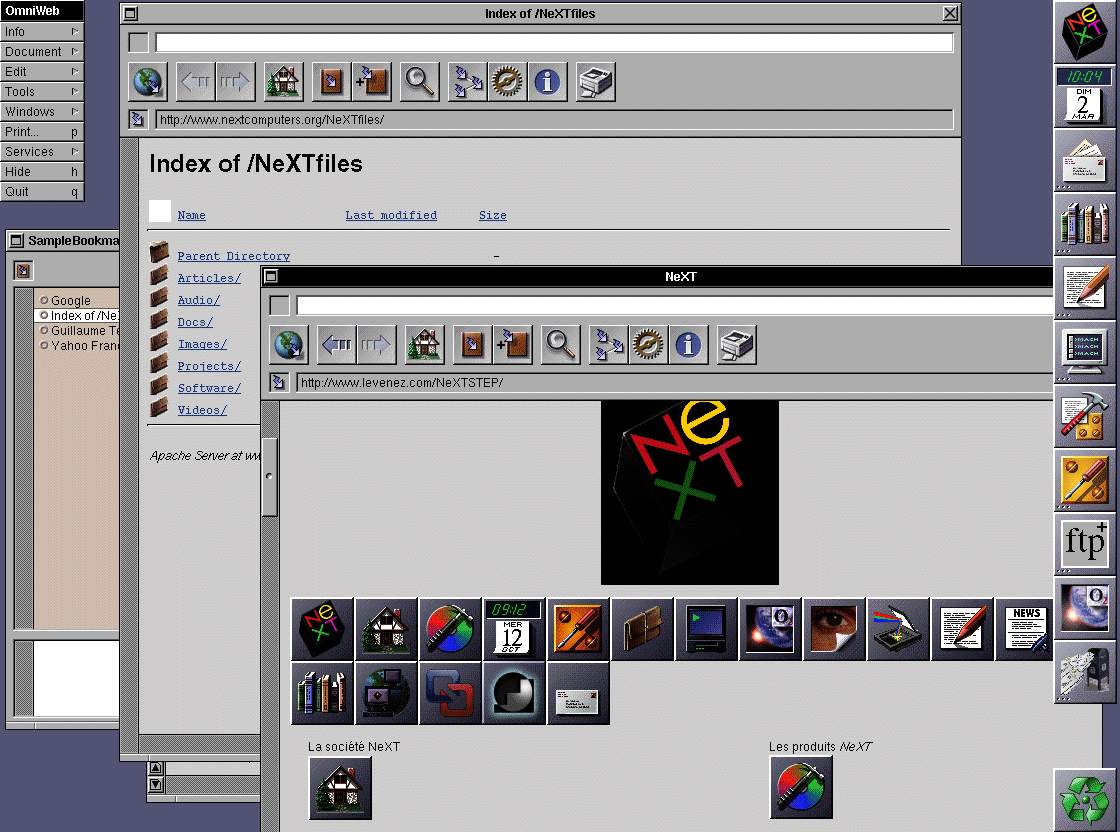The width and height of the screenshot is (1120, 832).
Task: Open the Mail envelope icon in dock
Action: point(1084,160)
